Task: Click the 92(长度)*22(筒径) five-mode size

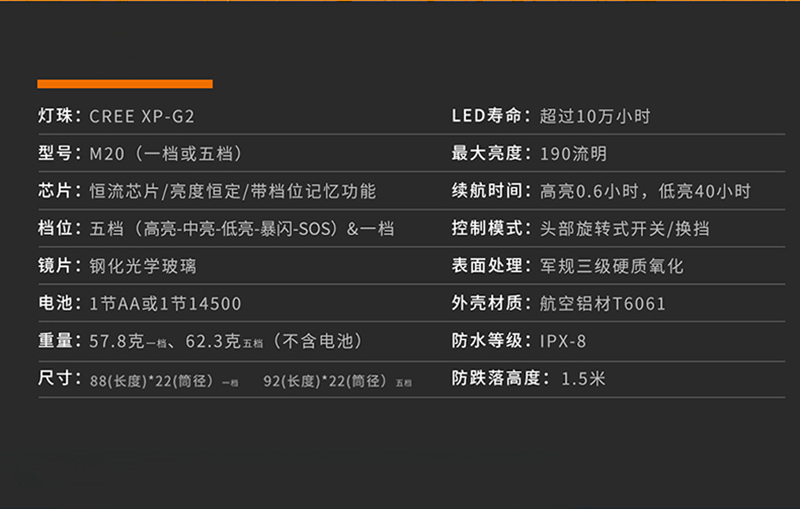Action: (337, 381)
